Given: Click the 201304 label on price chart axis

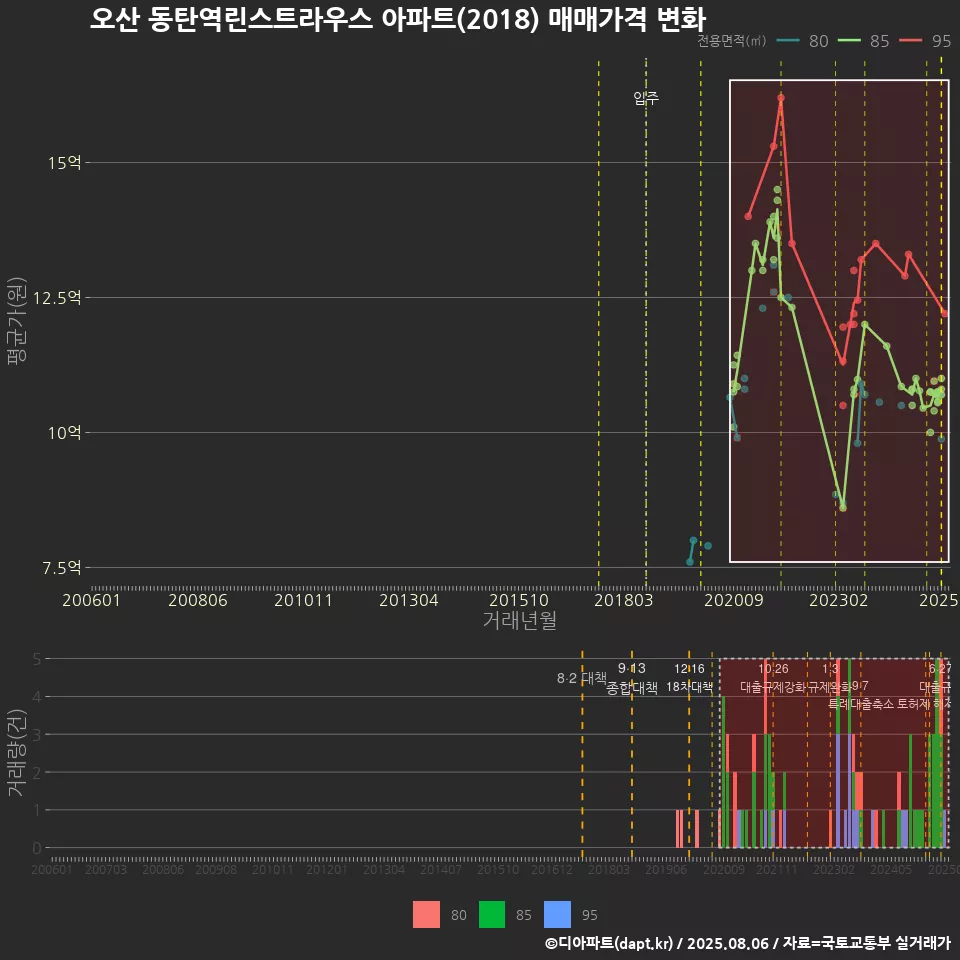Looking at the screenshot, I should (x=408, y=600).
